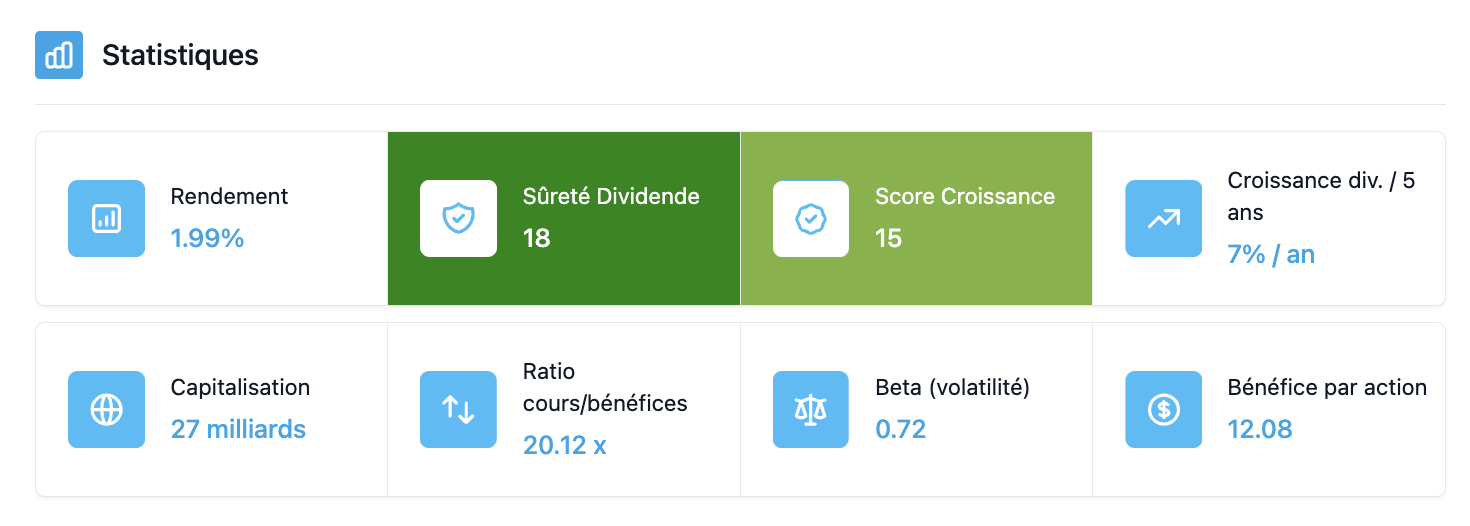Viewport: 1470px width, 526px height.
Task: Click the Sûreté Dividende score 18
Action: tap(537, 238)
